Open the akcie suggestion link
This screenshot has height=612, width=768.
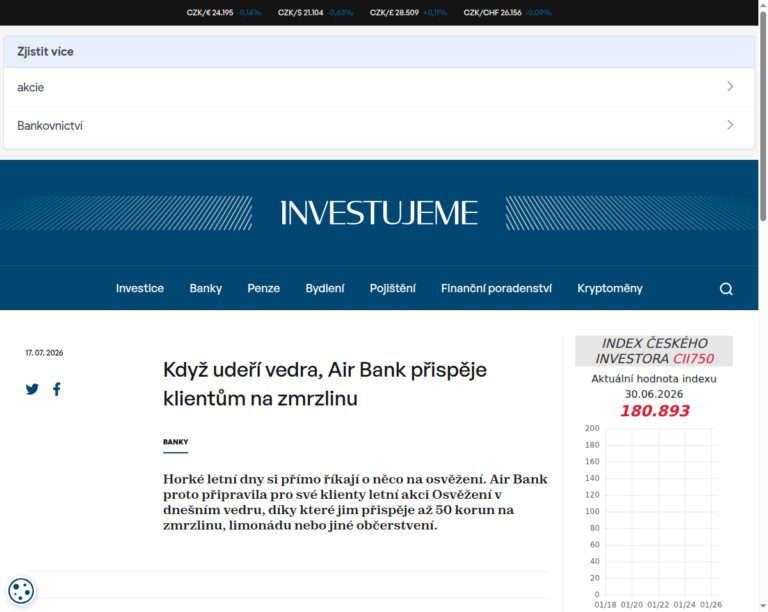click(379, 87)
